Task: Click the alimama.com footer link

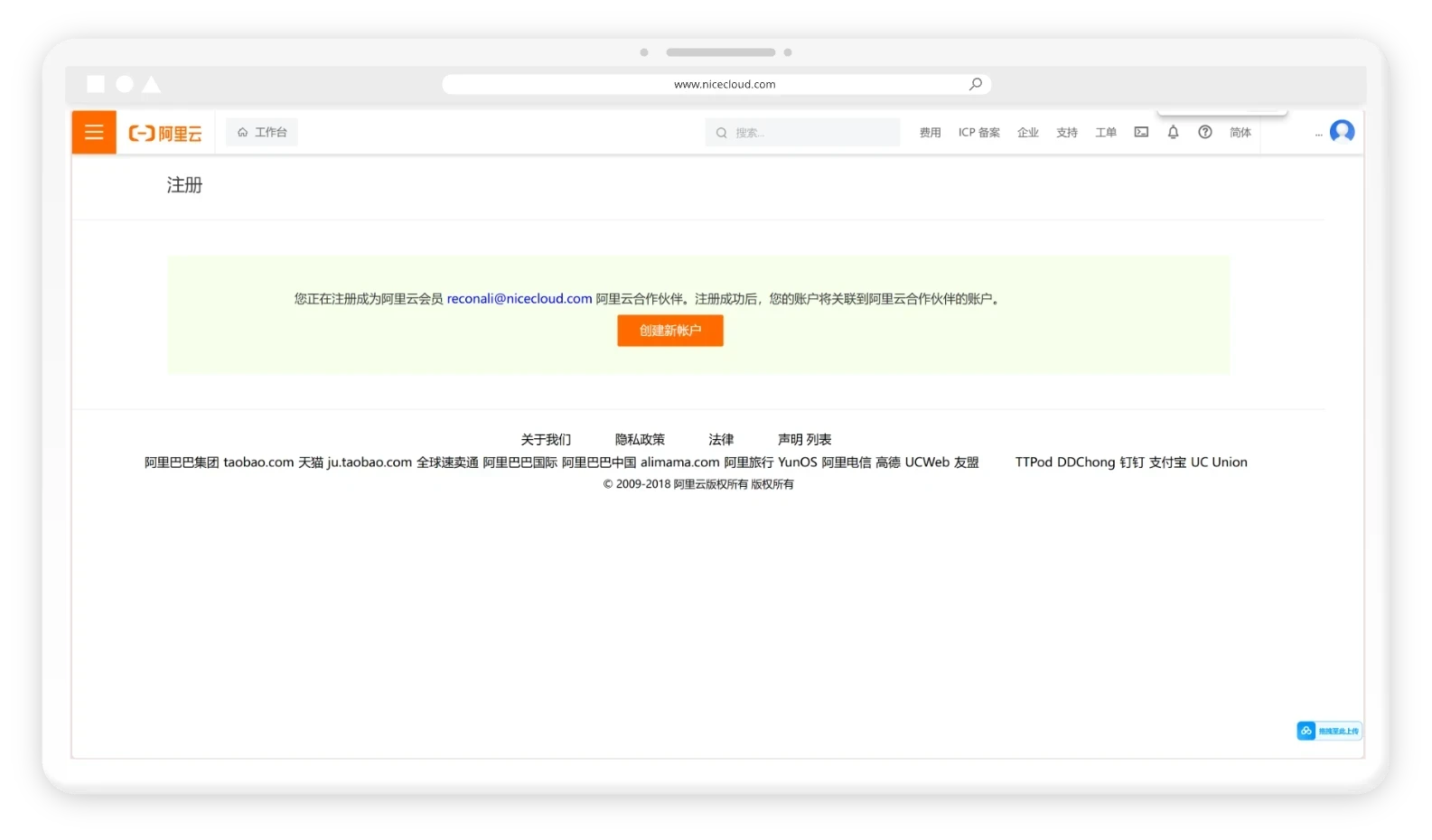Action: [680, 462]
